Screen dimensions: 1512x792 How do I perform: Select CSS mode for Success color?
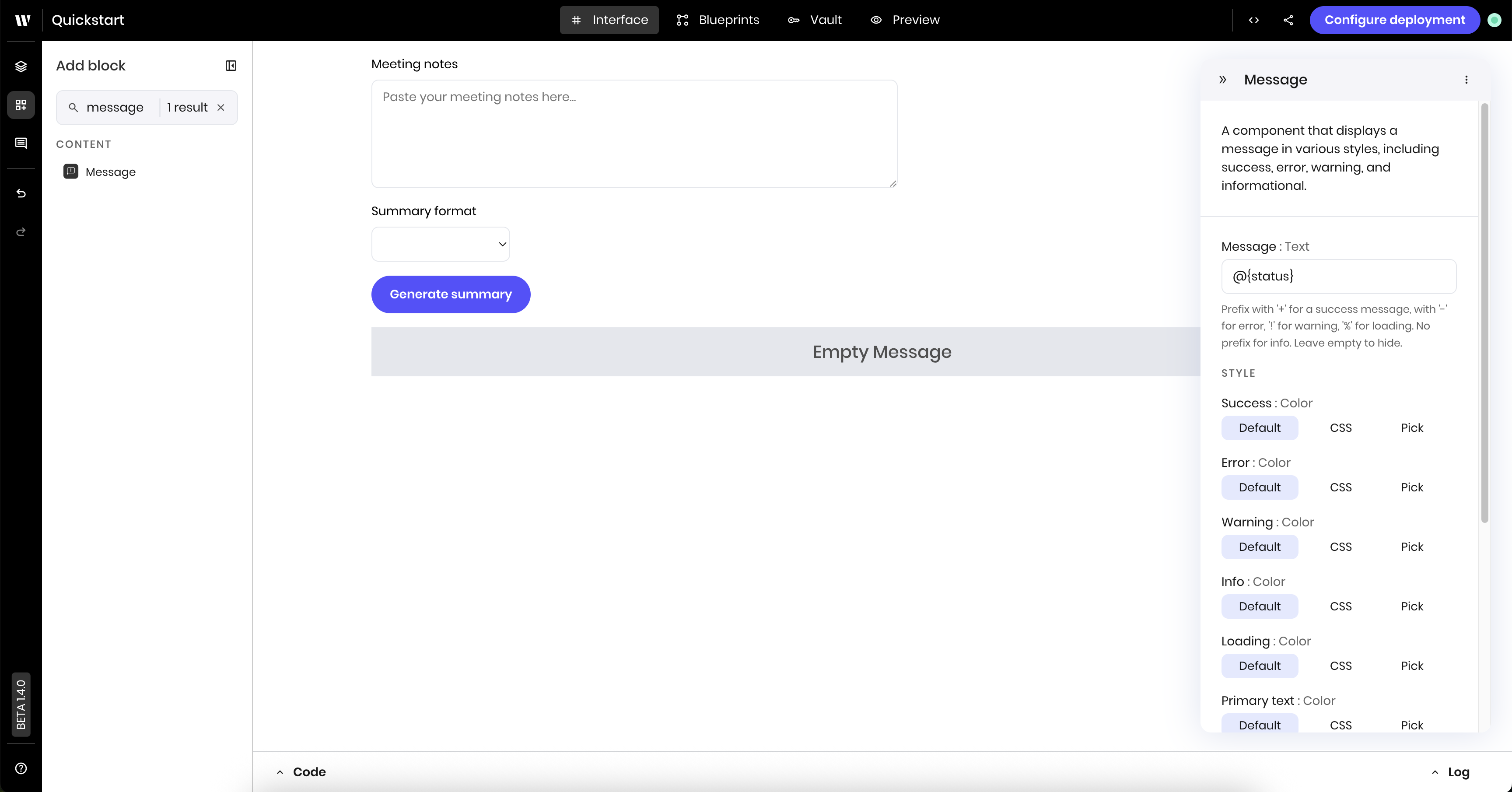pyautogui.click(x=1340, y=428)
